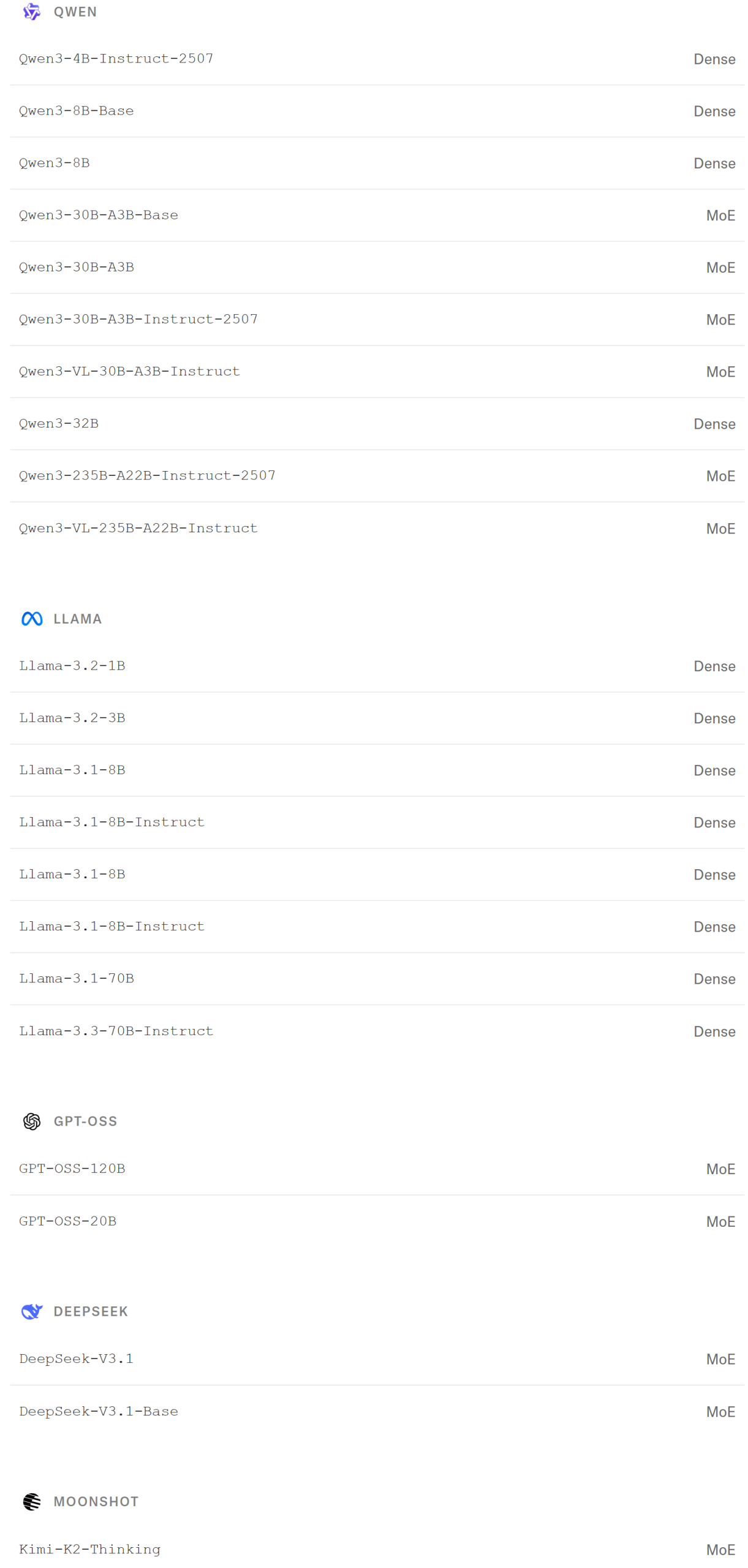Click the OpenAI logo beside GPT-OSS
Screen dimensions: 748x1568
pyautogui.click(x=31, y=1121)
